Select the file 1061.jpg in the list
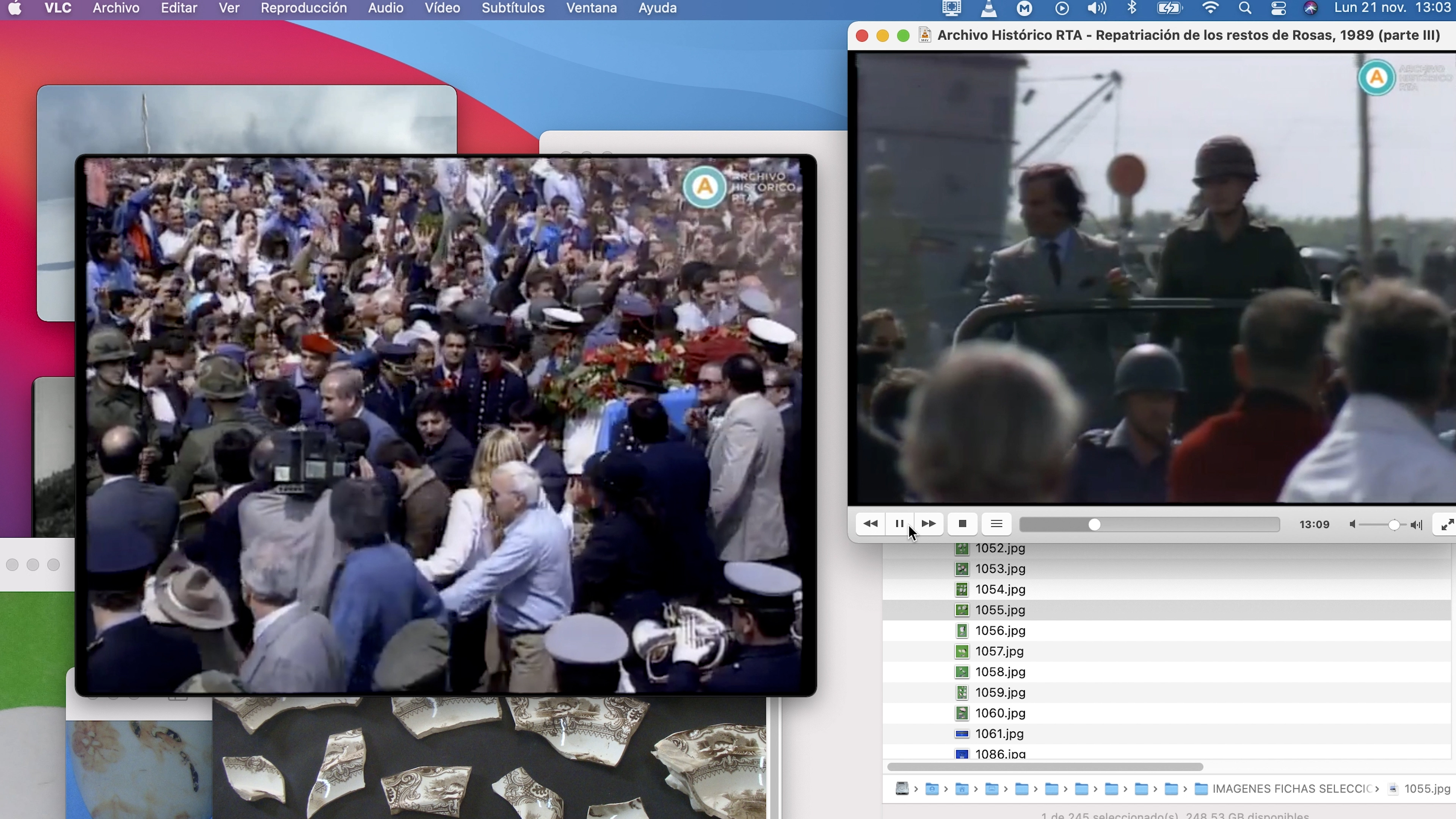 [999, 734]
